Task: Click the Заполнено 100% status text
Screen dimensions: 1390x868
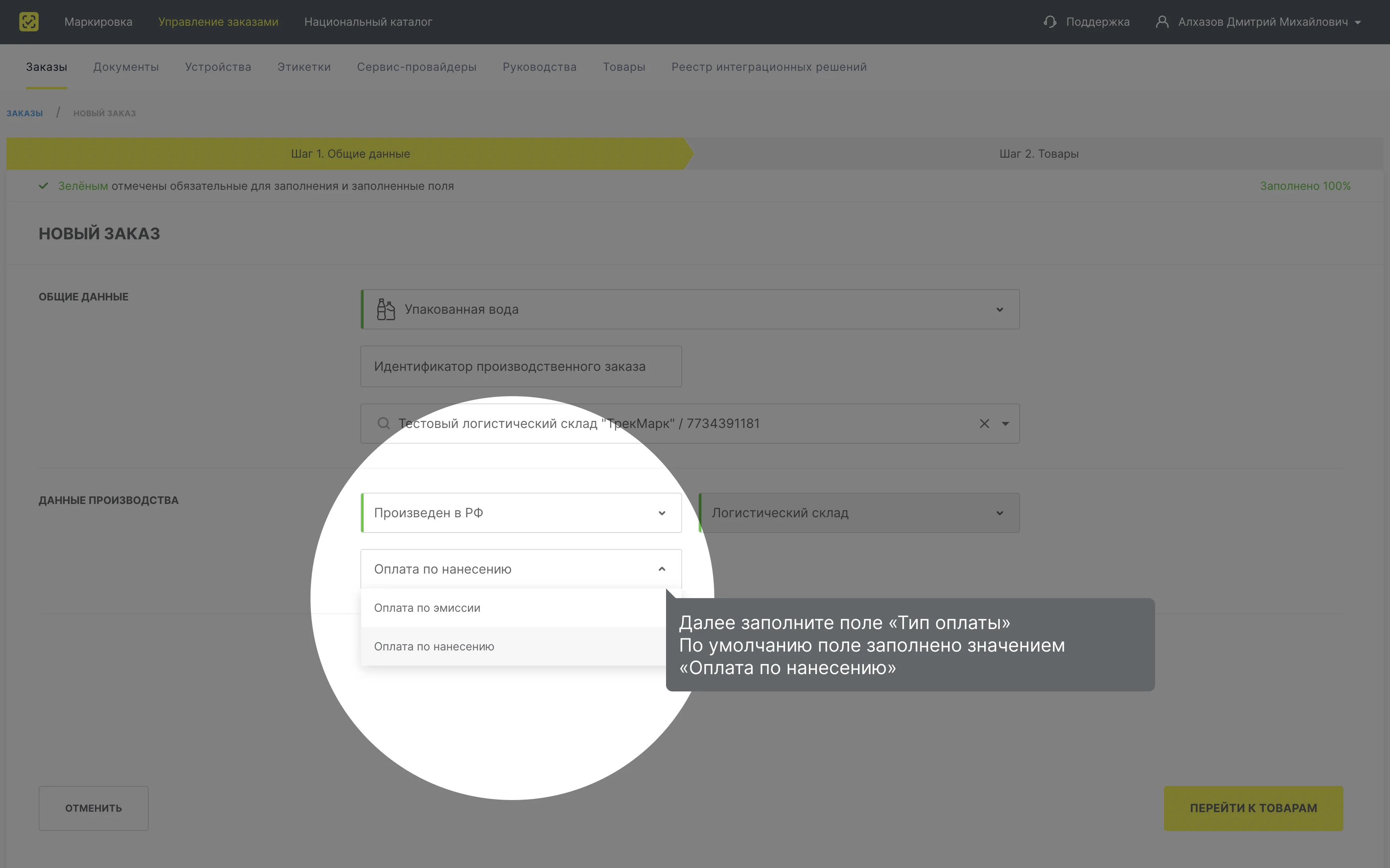Action: click(x=1305, y=186)
